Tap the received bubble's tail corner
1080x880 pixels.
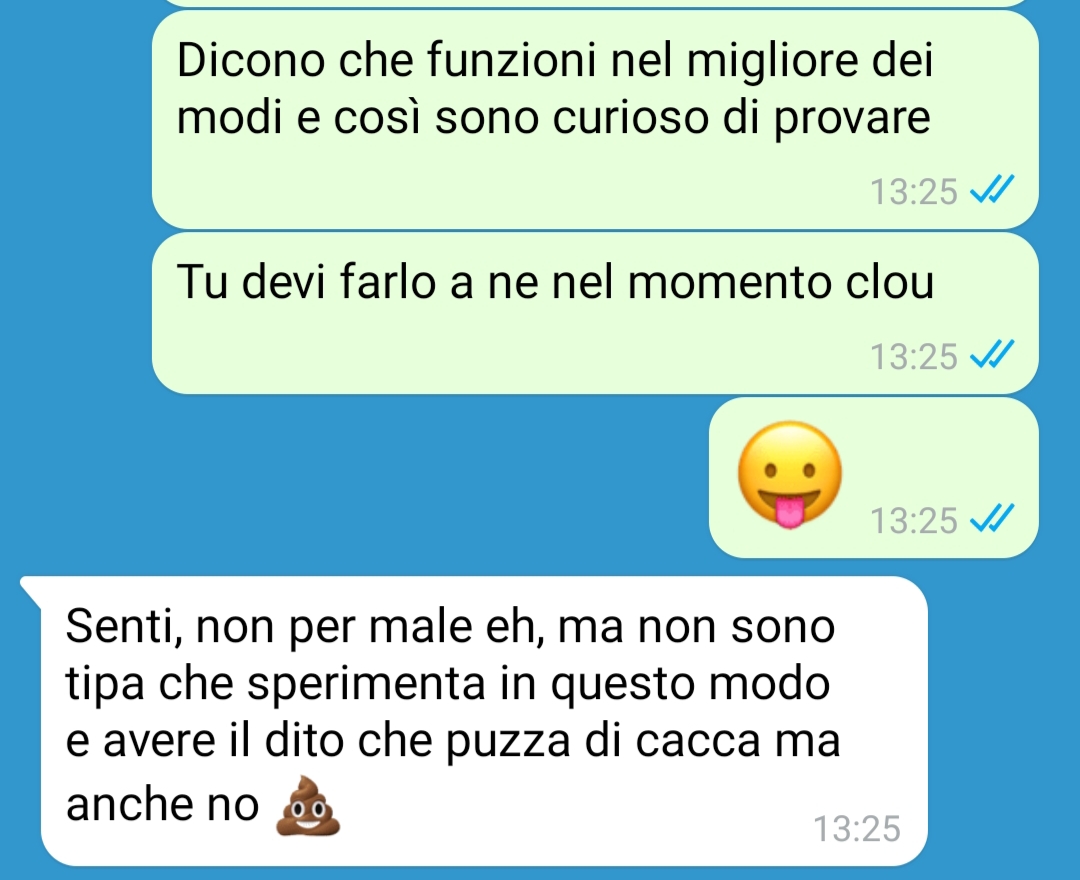31,587
